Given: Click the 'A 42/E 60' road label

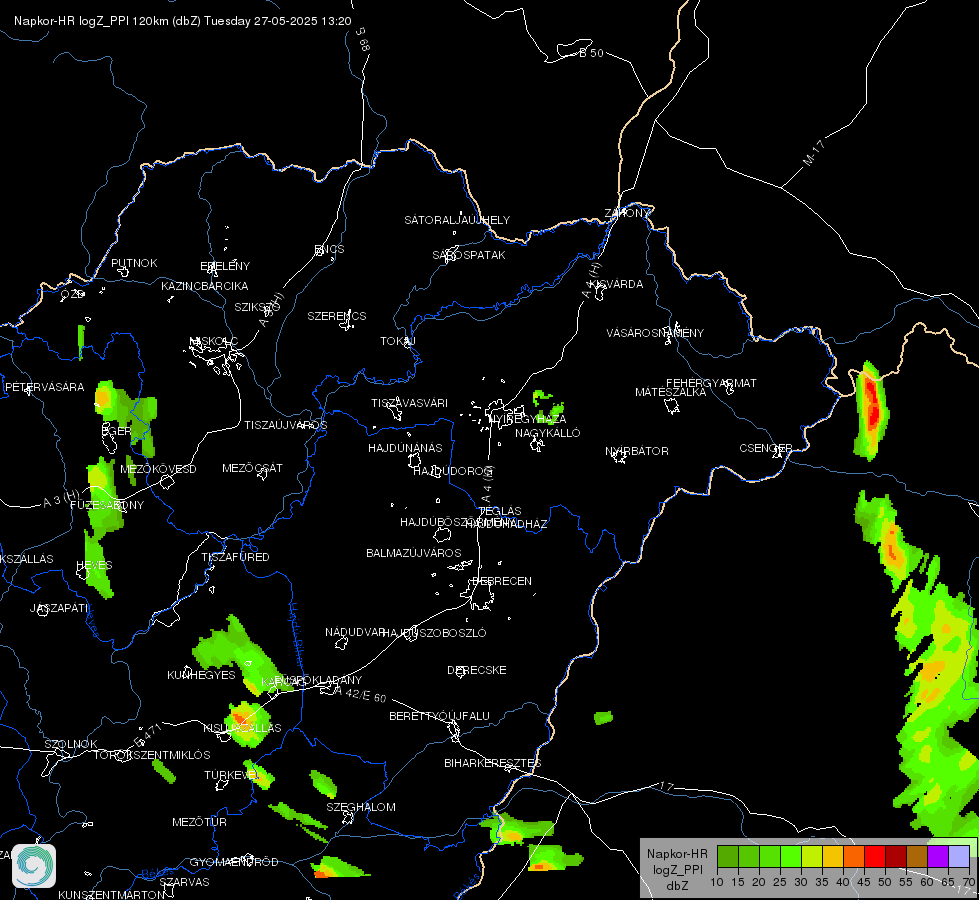Looking at the screenshot, I should 360,694.
